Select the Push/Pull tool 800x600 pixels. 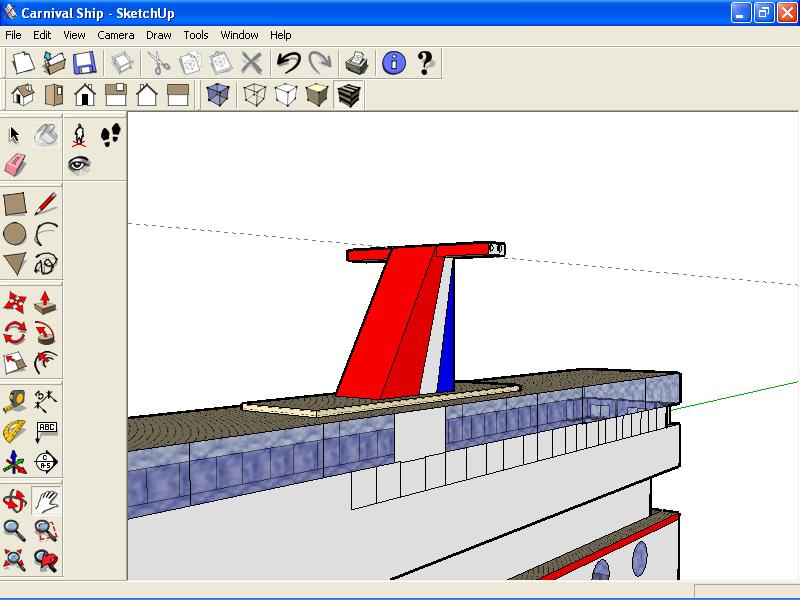point(46,303)
